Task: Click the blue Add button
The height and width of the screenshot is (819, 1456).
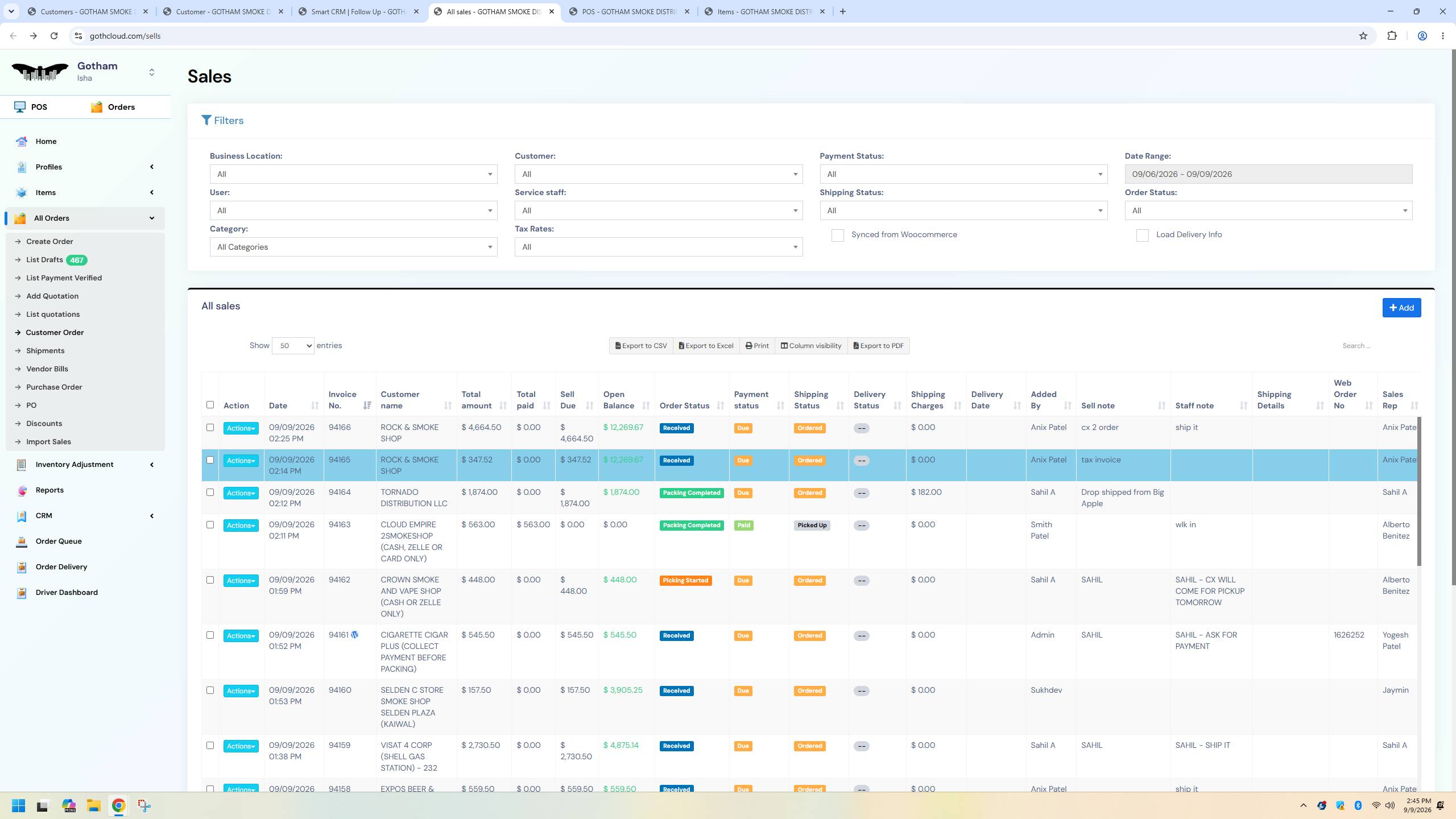Action: coord(1401,308)
